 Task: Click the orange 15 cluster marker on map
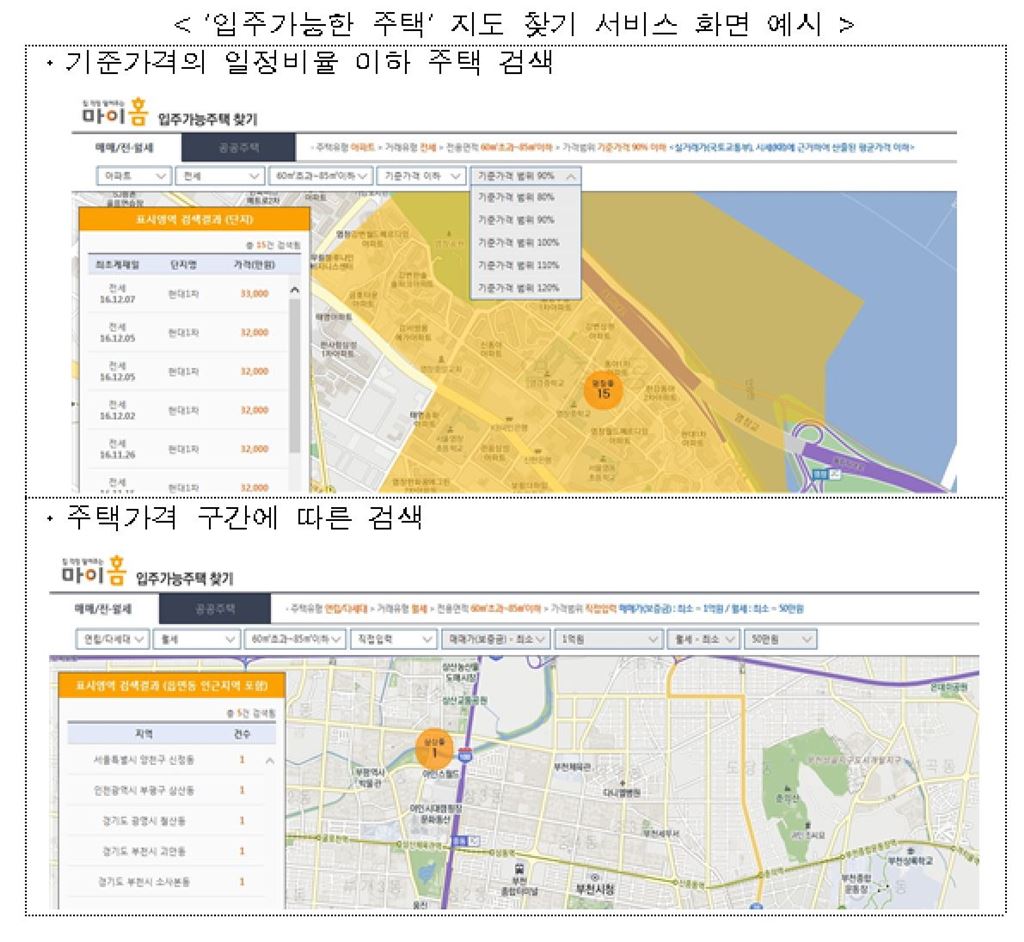[602, 388]
